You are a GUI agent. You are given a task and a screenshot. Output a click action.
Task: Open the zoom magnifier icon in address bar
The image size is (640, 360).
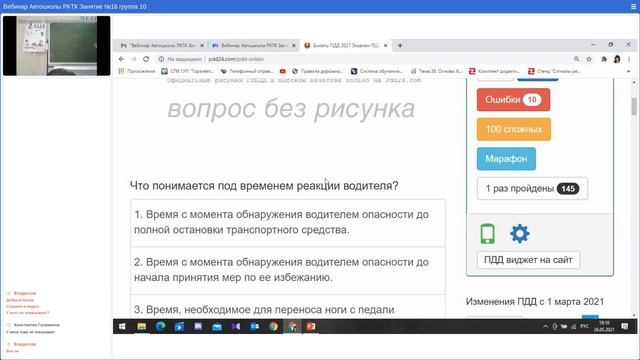click(x=576, y=59)
